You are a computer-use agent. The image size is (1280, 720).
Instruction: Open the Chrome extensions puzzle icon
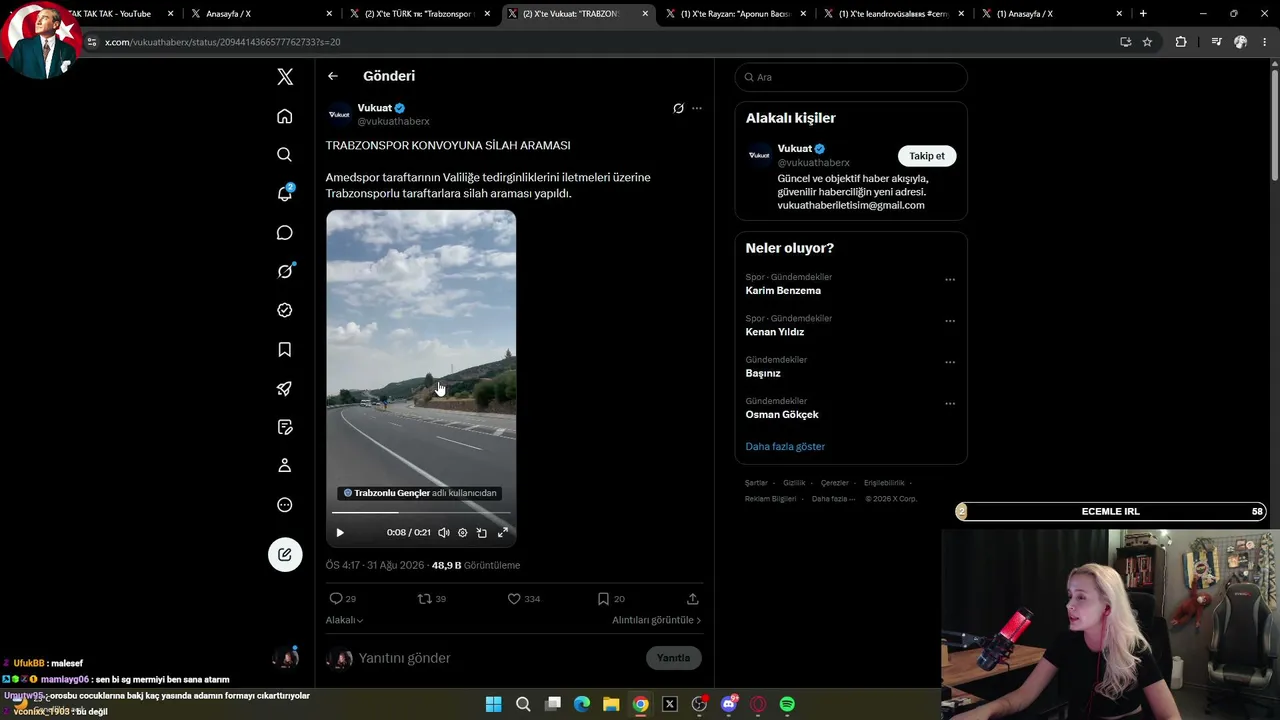tap(1181, 42)
